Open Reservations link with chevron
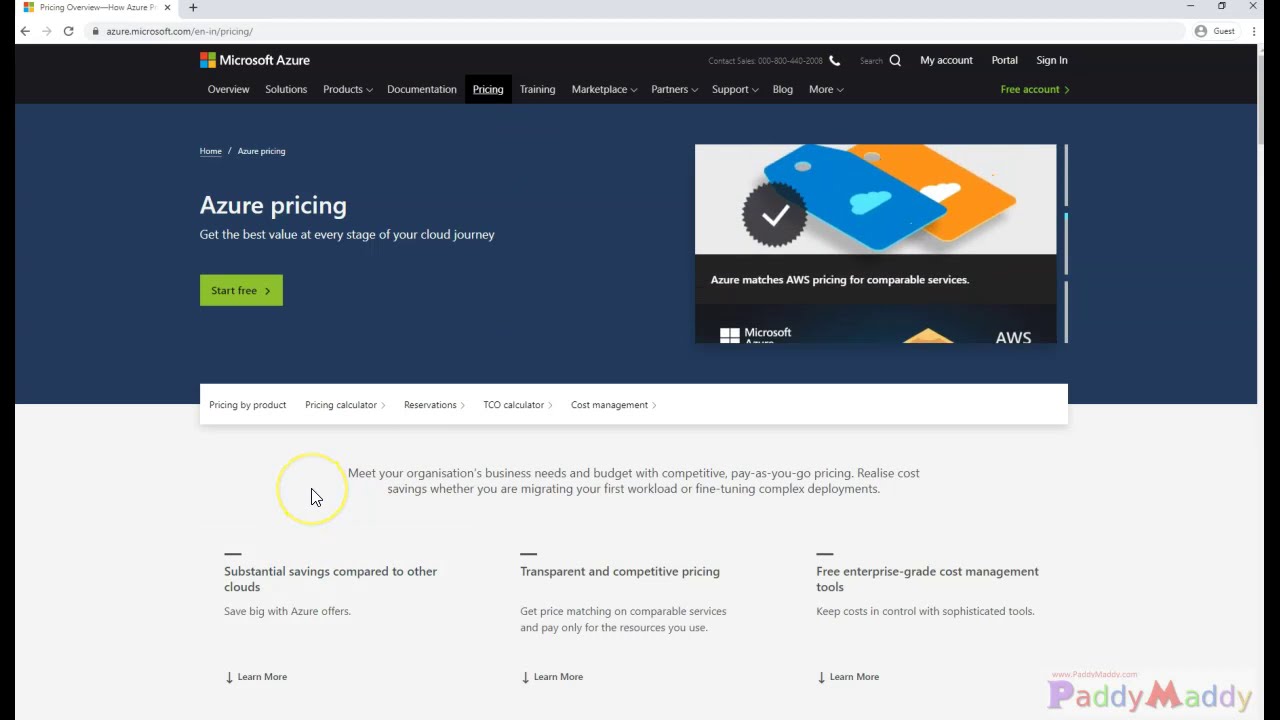 click(x=434, y=405)
